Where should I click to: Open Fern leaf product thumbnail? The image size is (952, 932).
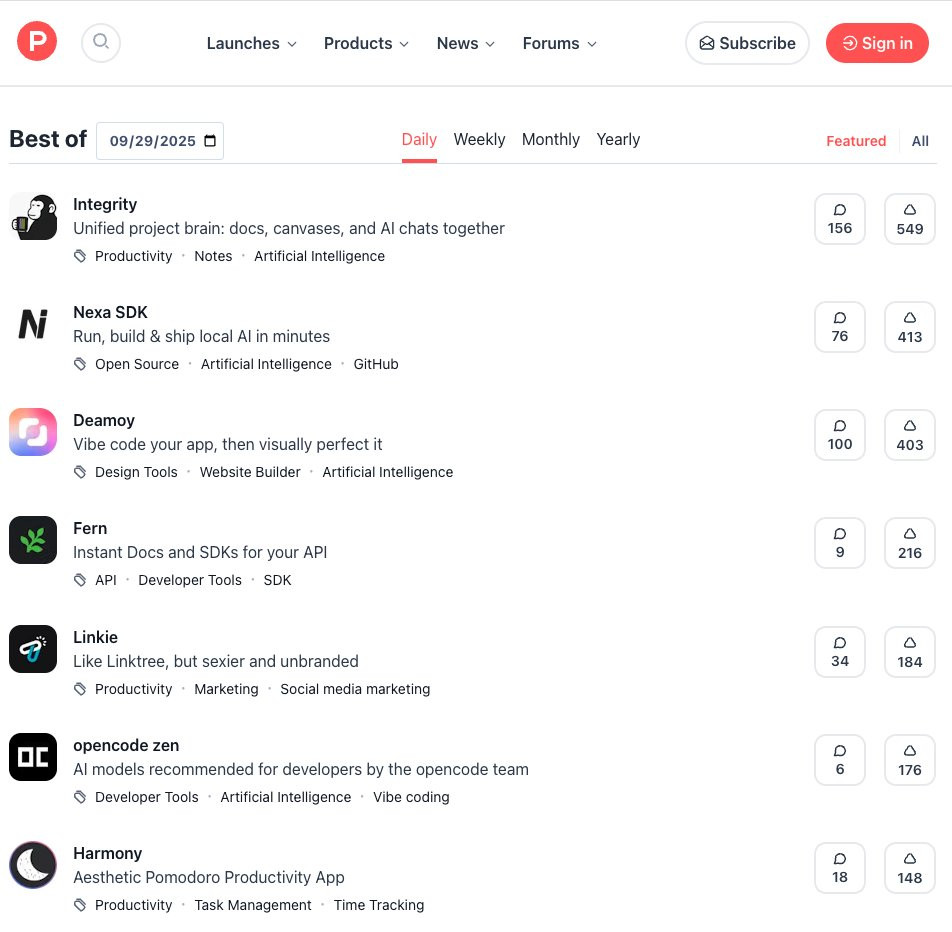coord(33,540)
